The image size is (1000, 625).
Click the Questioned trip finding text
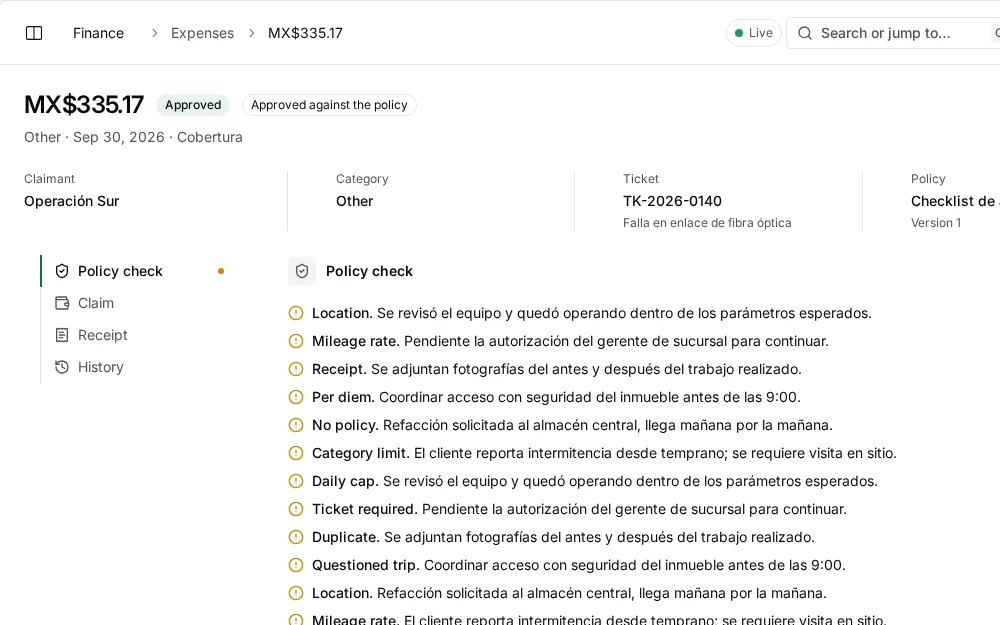[x=578, y=566]
